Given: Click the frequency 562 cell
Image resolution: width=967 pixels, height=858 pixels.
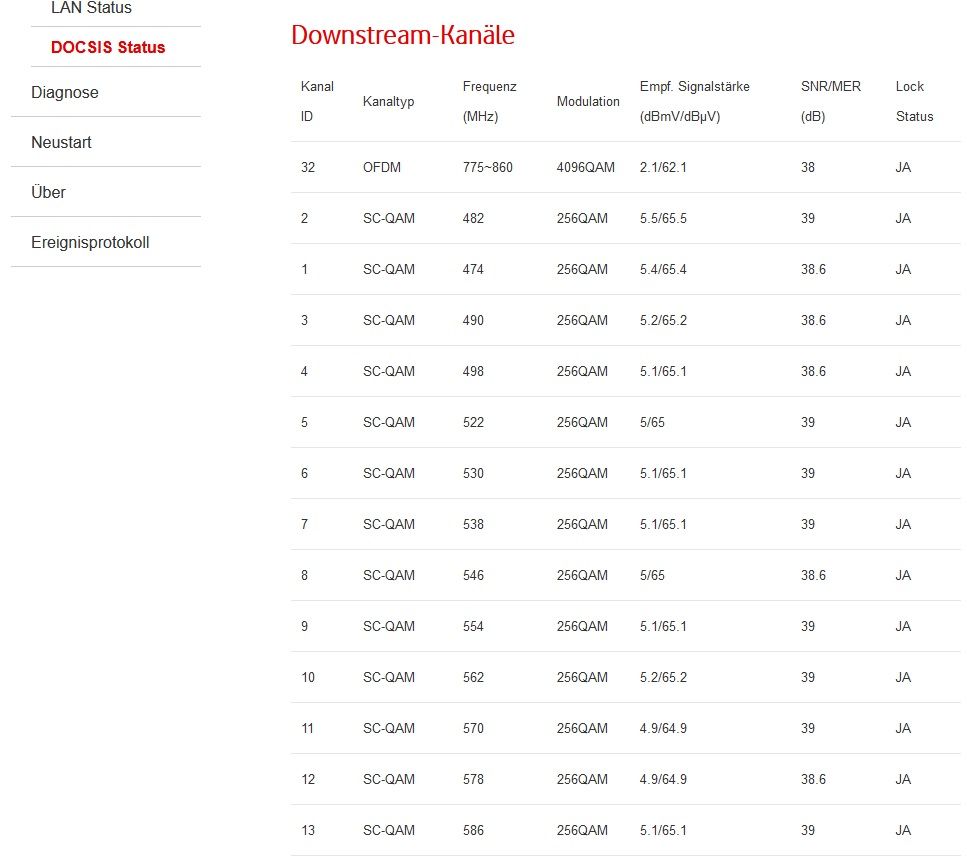Looking at the screenshot, I should (473, 677).
